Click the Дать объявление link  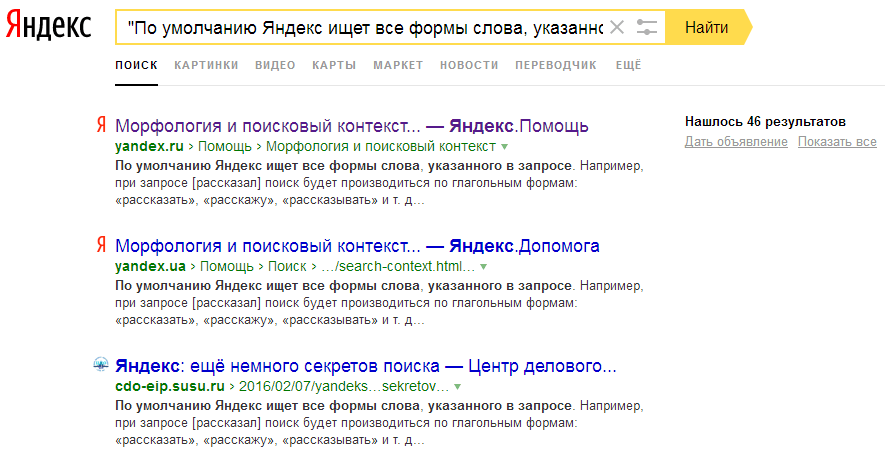[x=736, y=142]
